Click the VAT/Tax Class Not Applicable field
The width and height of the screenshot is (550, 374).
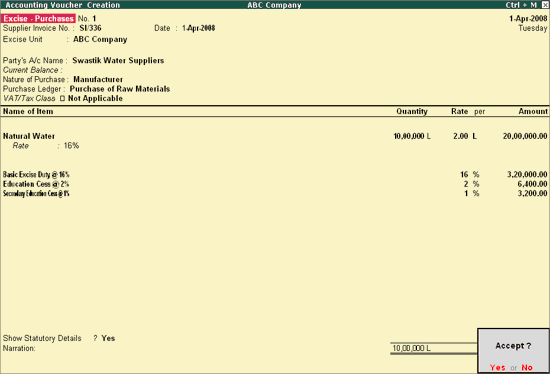[95, 98]
